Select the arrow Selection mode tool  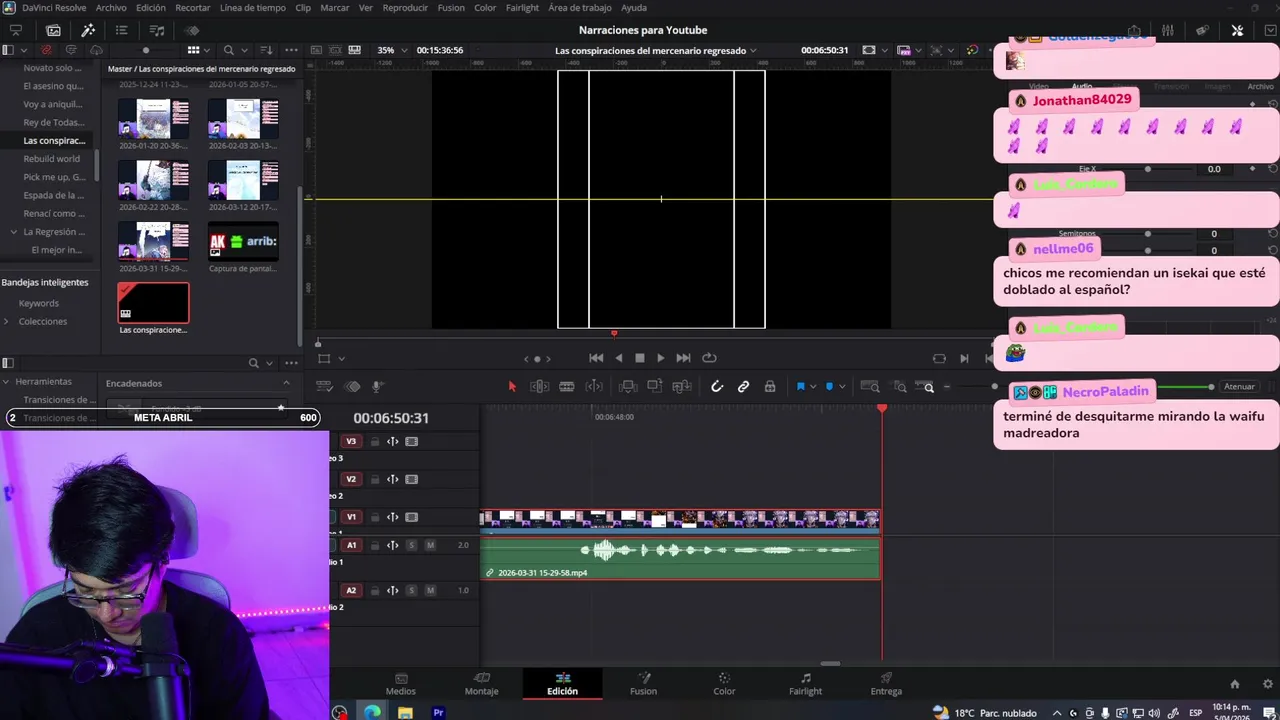tap(512, 386)
